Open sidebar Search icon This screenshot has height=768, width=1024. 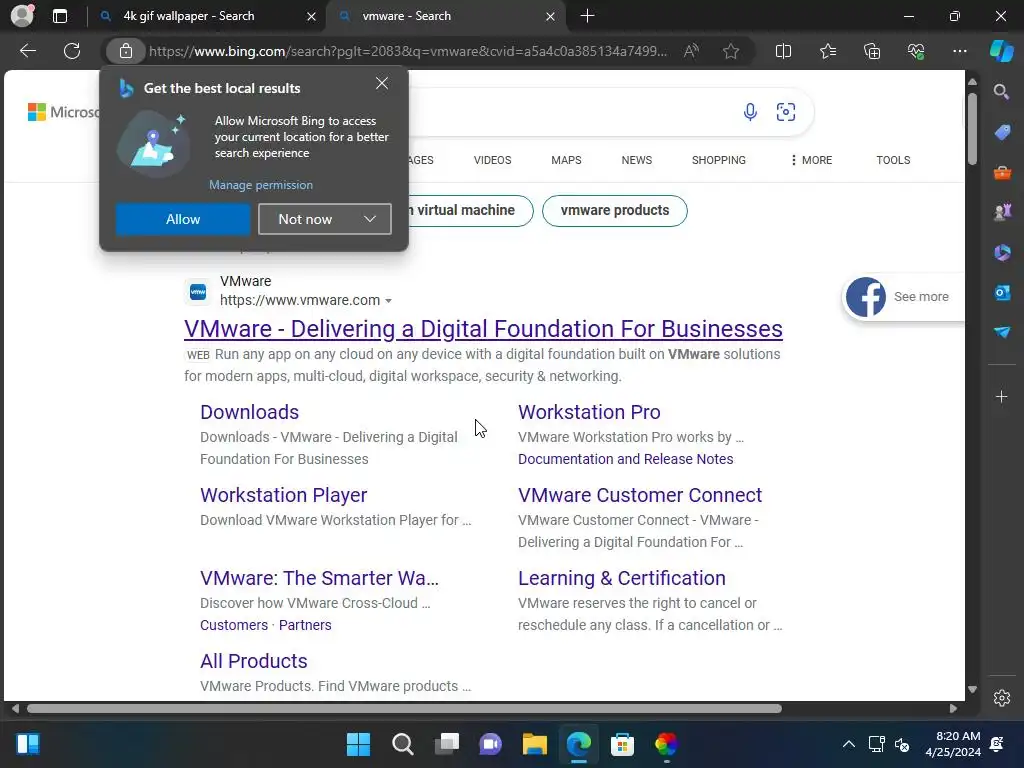(x=1001, y=92)
